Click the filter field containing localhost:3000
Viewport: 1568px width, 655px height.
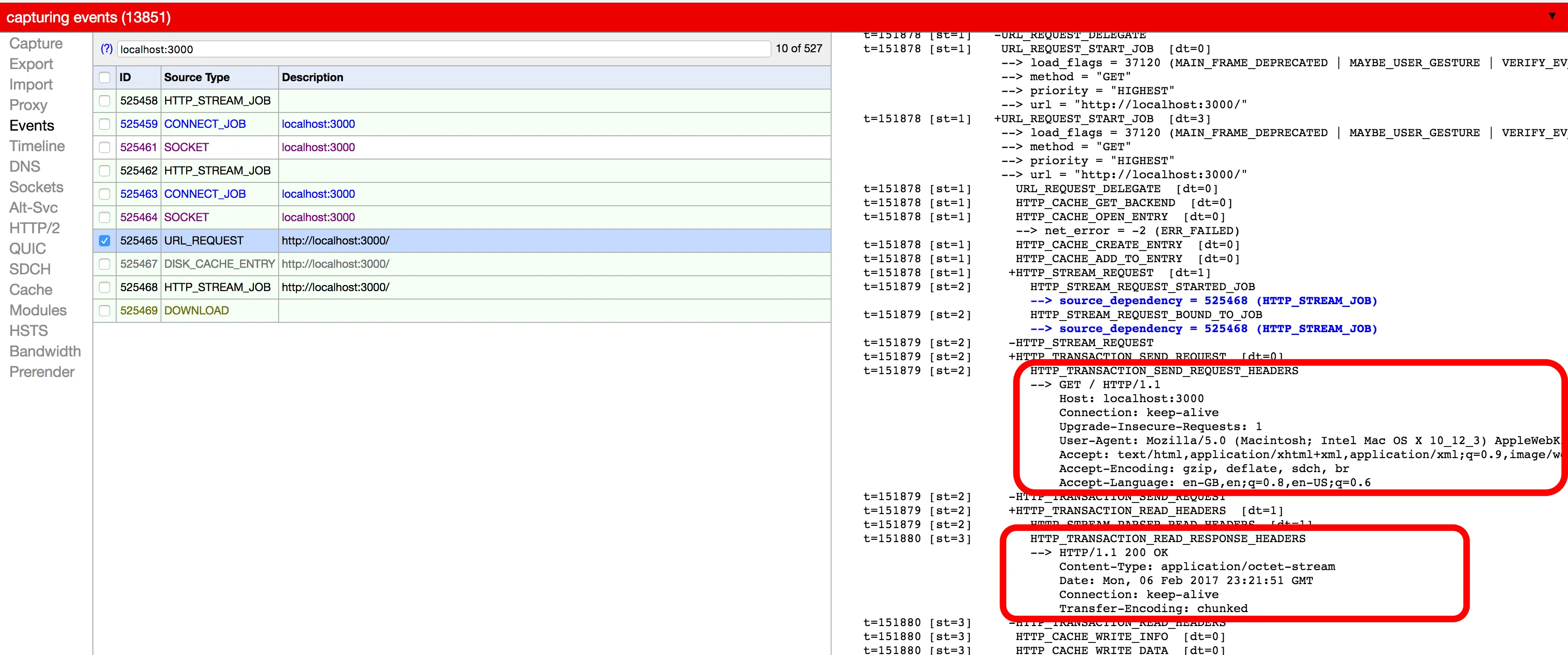pyautogui.click(x=443, y=49)
